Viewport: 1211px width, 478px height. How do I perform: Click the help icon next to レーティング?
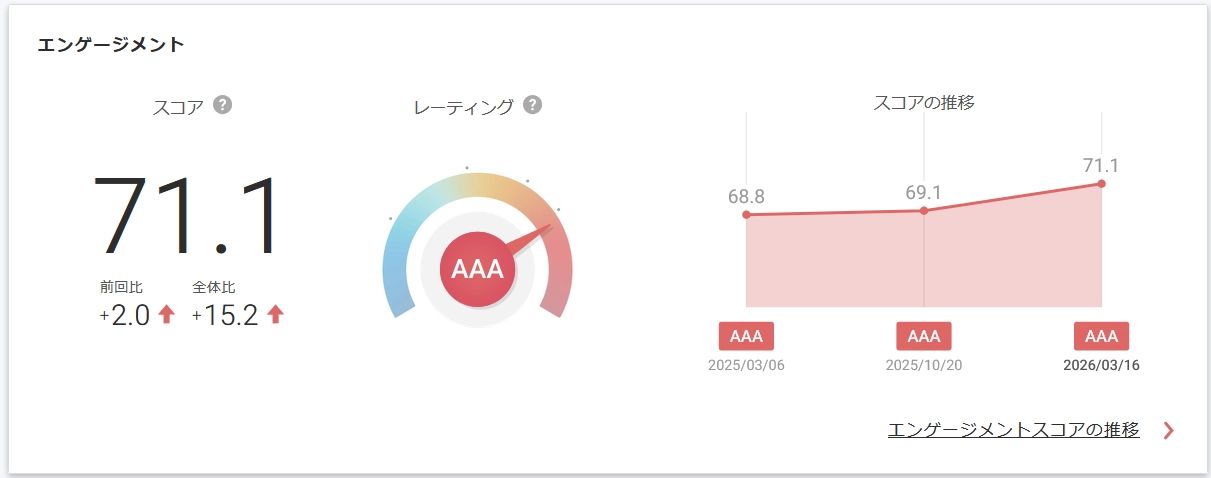tap(533, 104)
